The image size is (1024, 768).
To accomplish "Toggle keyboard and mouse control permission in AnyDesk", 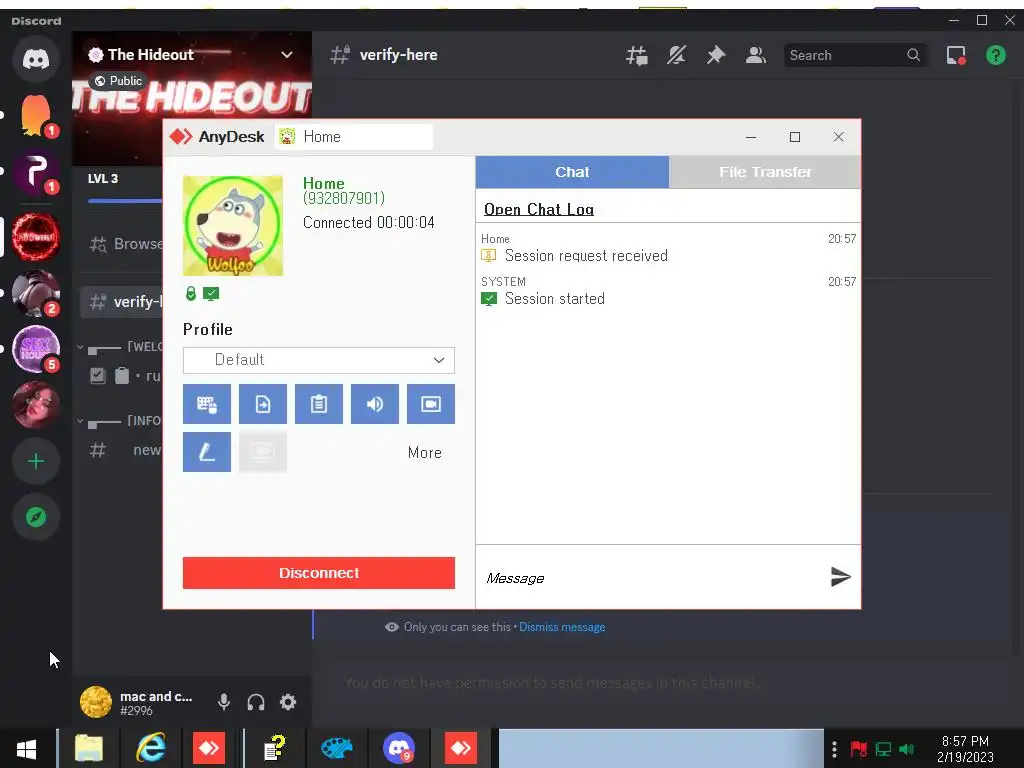I will [206, 404].
